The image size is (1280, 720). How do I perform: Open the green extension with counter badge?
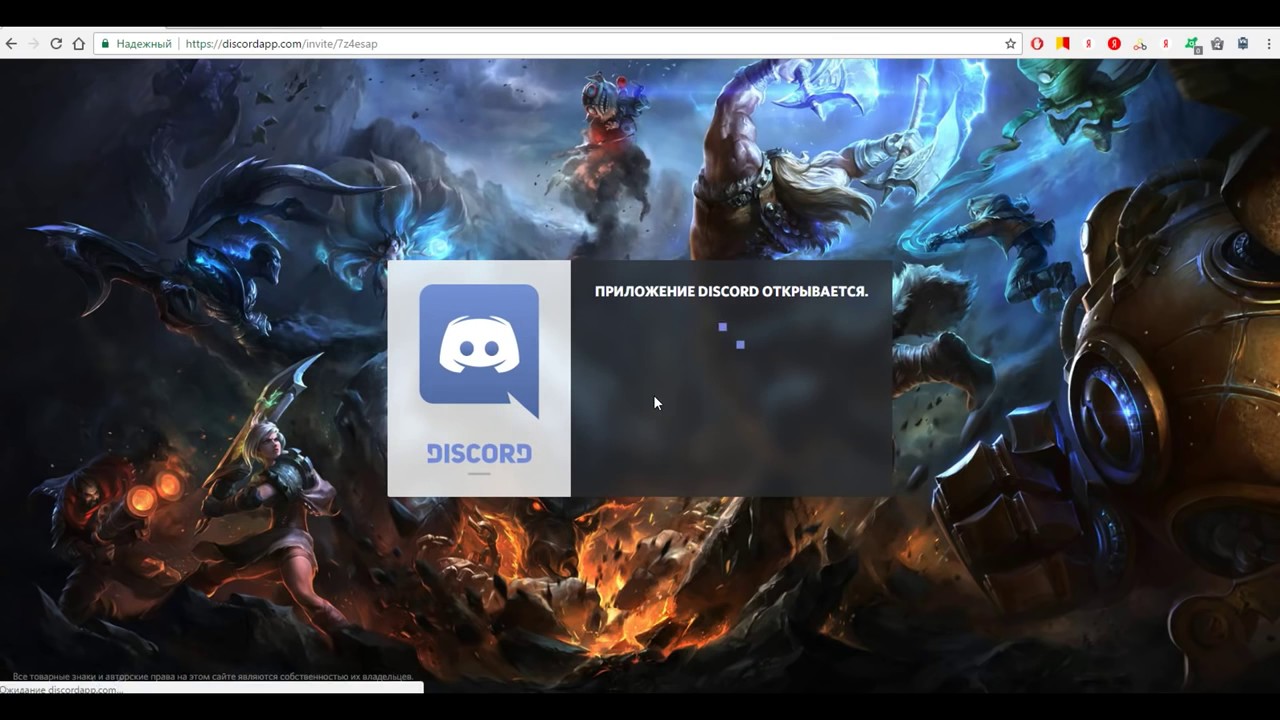tap(1192, 45)
